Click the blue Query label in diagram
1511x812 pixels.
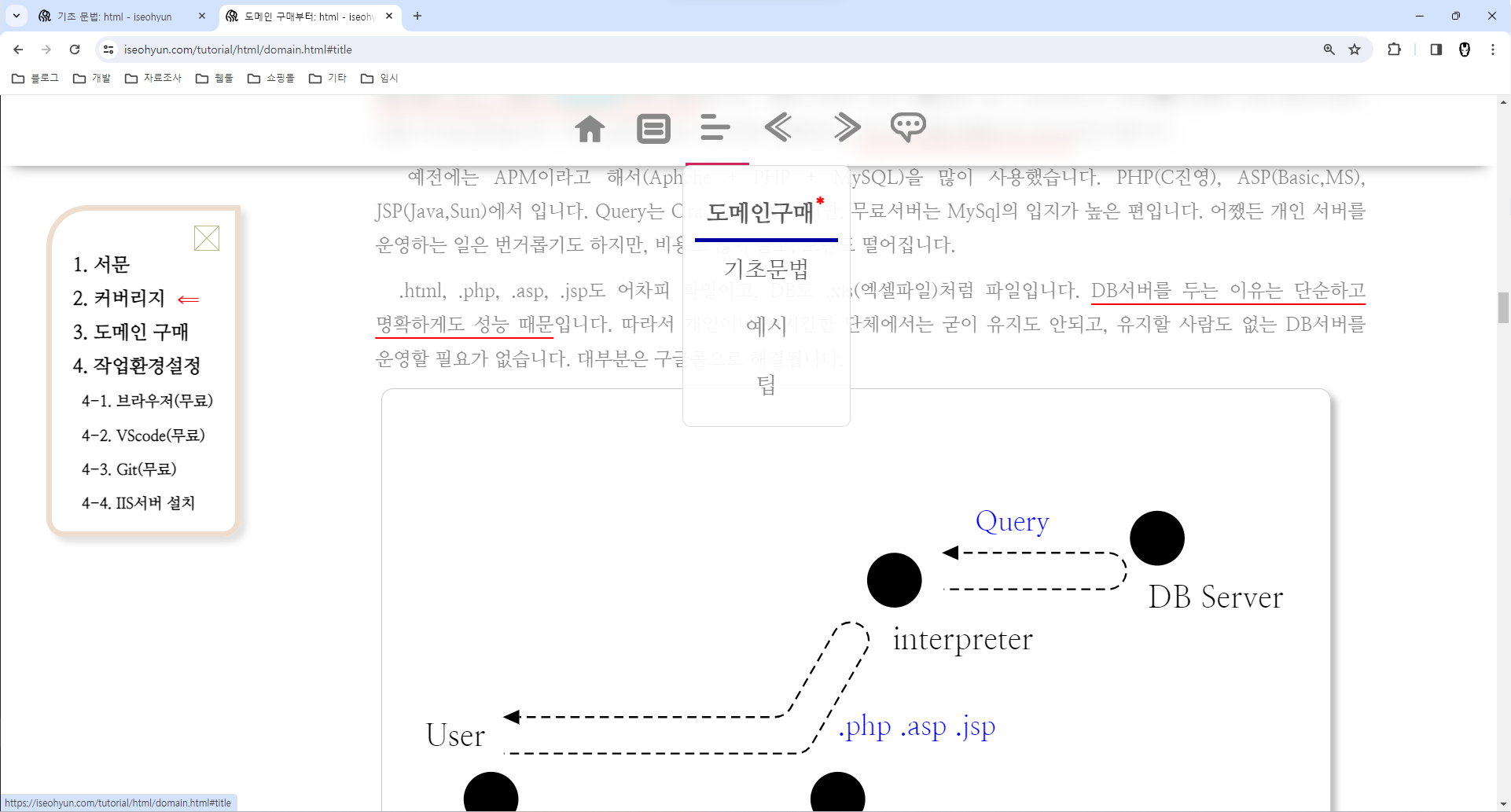click(1013, 522)
